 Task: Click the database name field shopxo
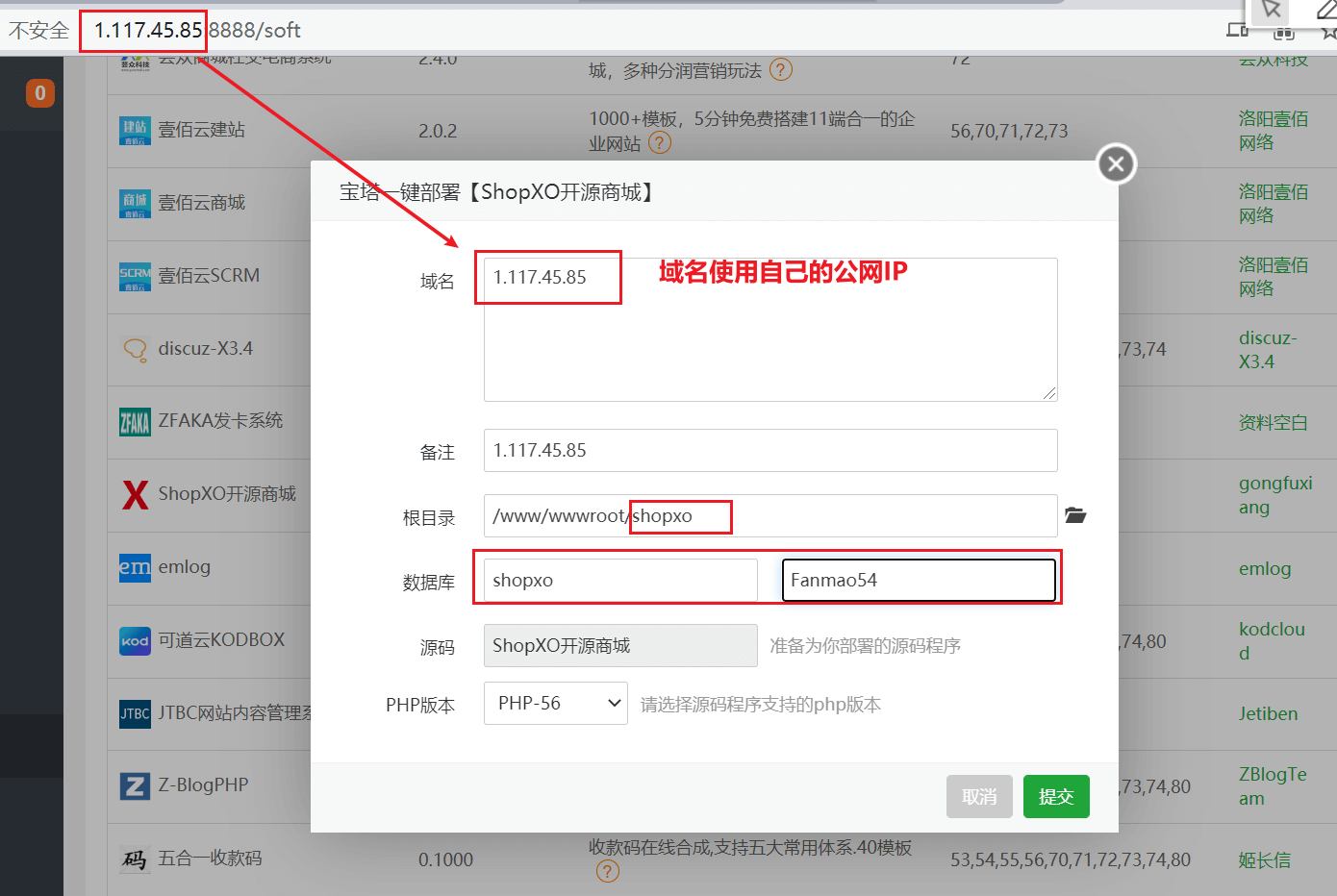[x=620, y=581]
